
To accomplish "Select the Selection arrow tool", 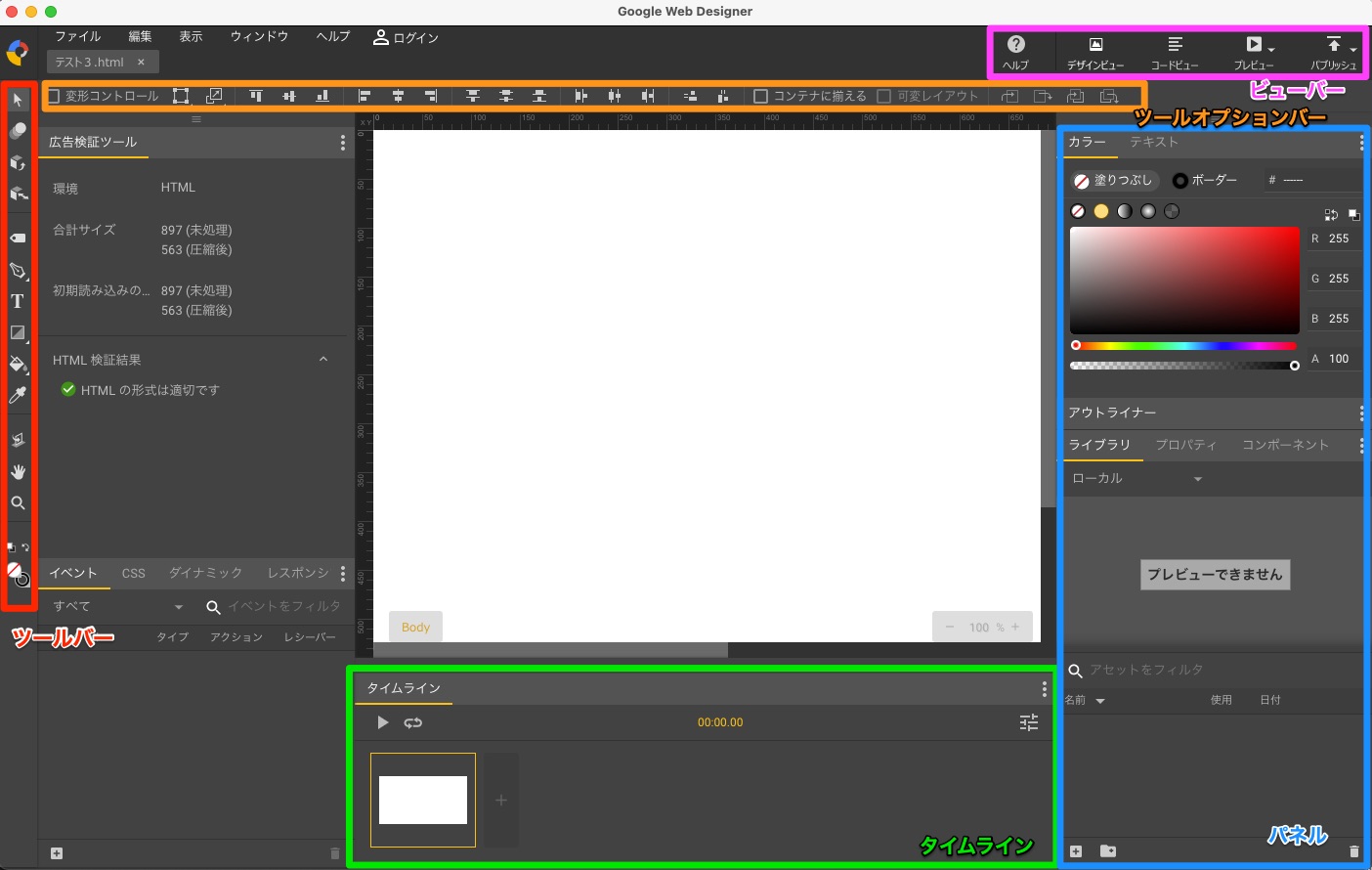I will pyautogui.click(x=18, y=100).
